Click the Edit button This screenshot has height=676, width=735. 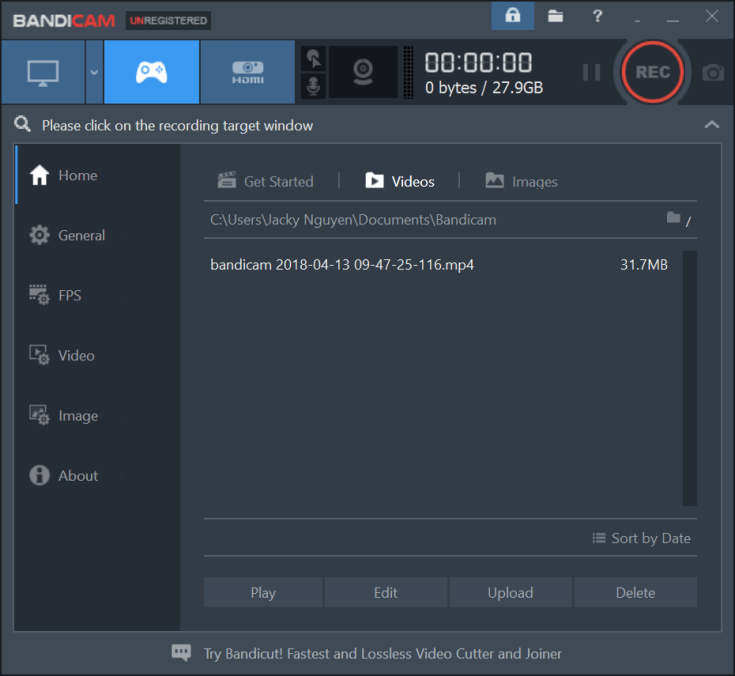(385, 593)
